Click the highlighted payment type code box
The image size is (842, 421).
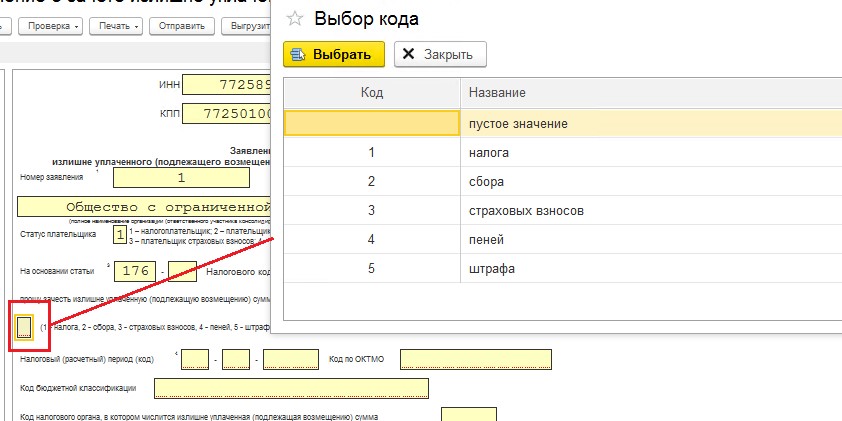coord(24,326)
